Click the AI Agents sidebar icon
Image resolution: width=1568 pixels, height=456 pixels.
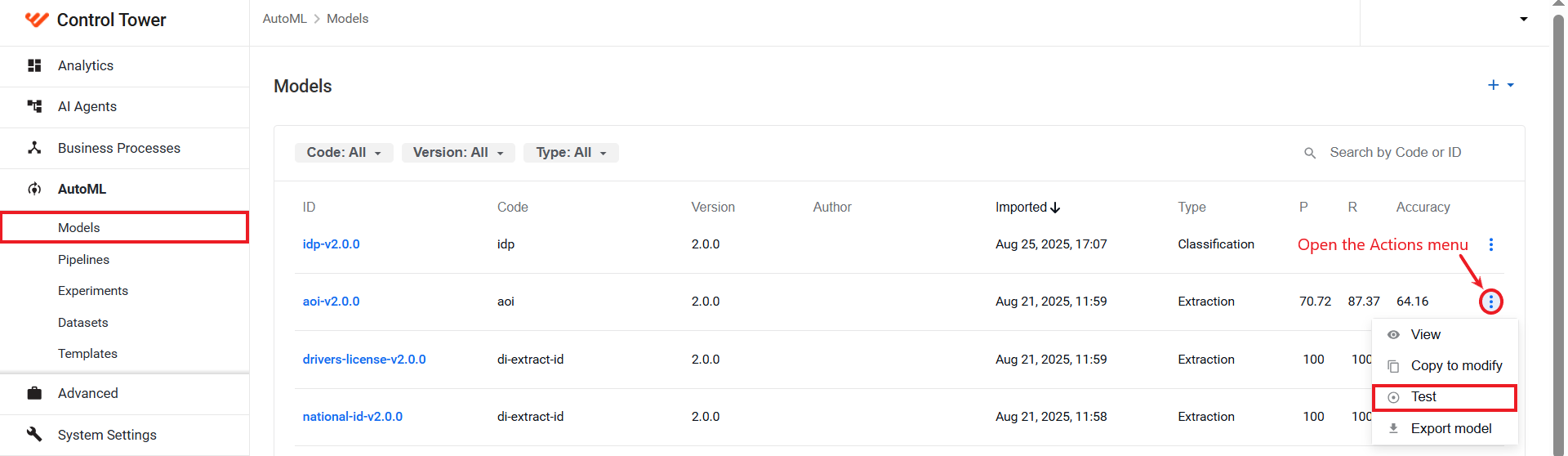pos(34,106)
